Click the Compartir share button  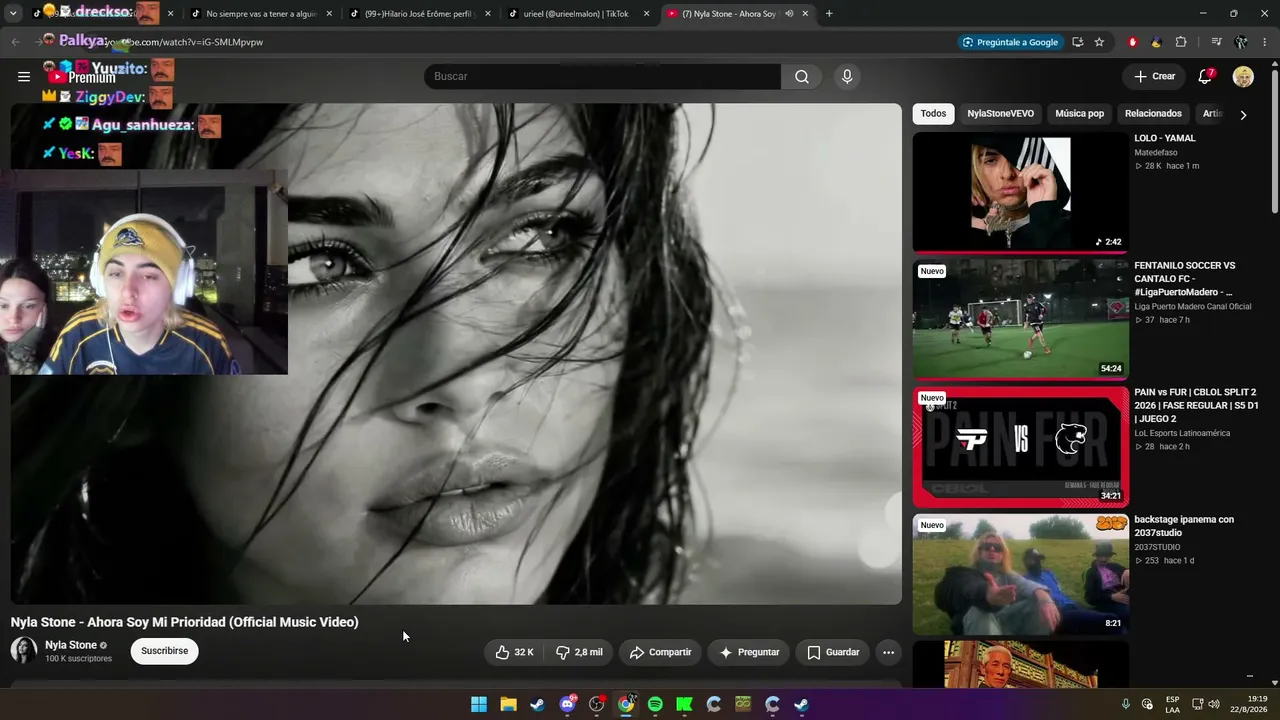tap(660, 652)
